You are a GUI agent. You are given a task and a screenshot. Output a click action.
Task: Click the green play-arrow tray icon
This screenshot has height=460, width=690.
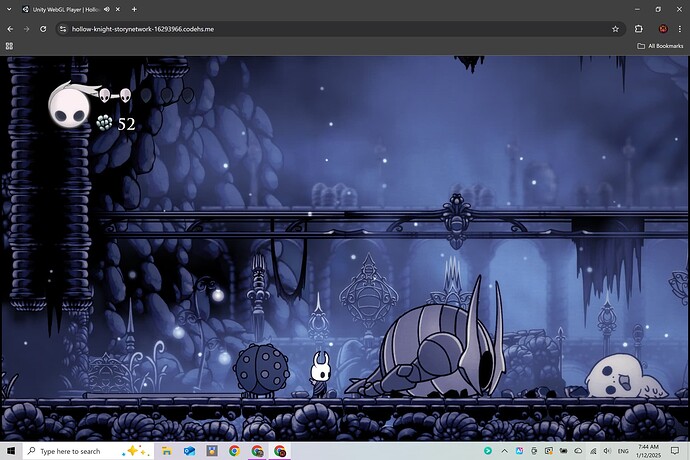pos(488,451)
